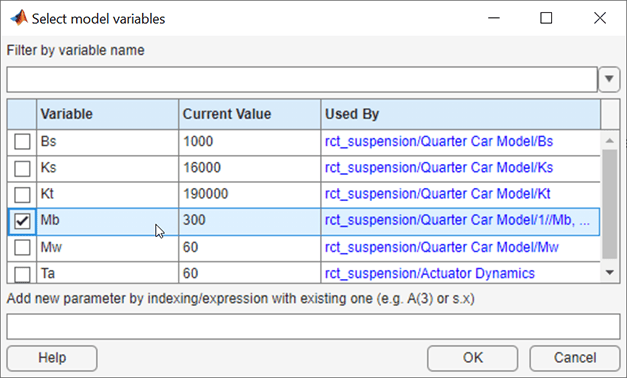Uncheck the Mb variable checkbox

click(22, 221)
